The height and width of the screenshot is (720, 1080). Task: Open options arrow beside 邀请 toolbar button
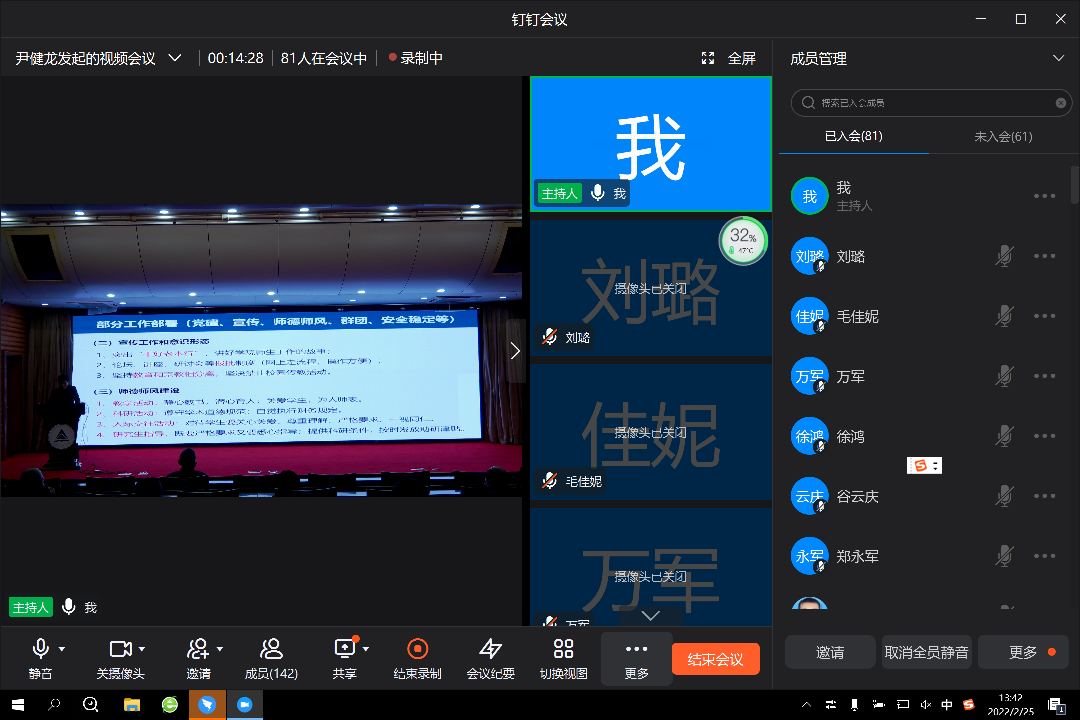(x=220, y=649)
